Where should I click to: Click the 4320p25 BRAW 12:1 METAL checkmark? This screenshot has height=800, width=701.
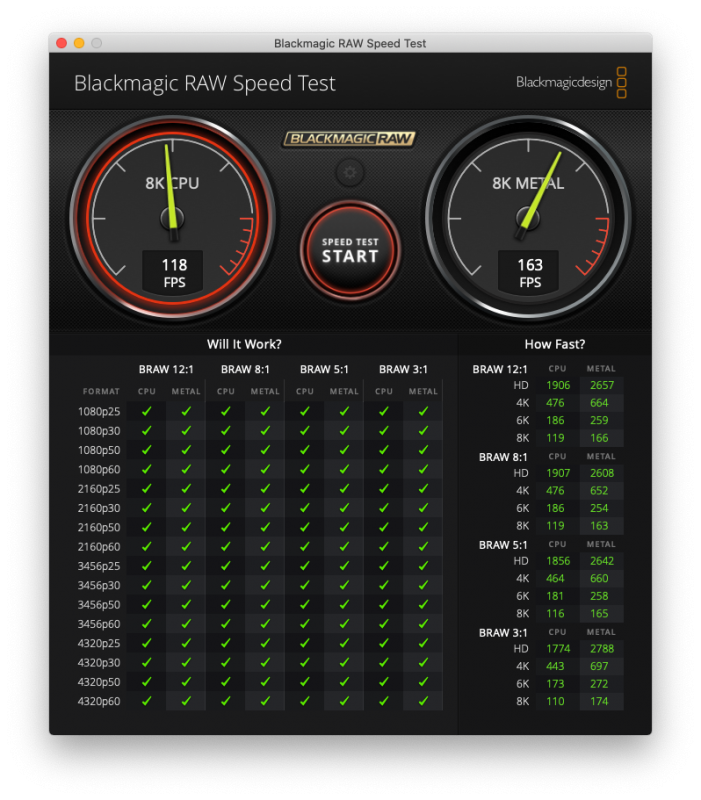[186, 643]
